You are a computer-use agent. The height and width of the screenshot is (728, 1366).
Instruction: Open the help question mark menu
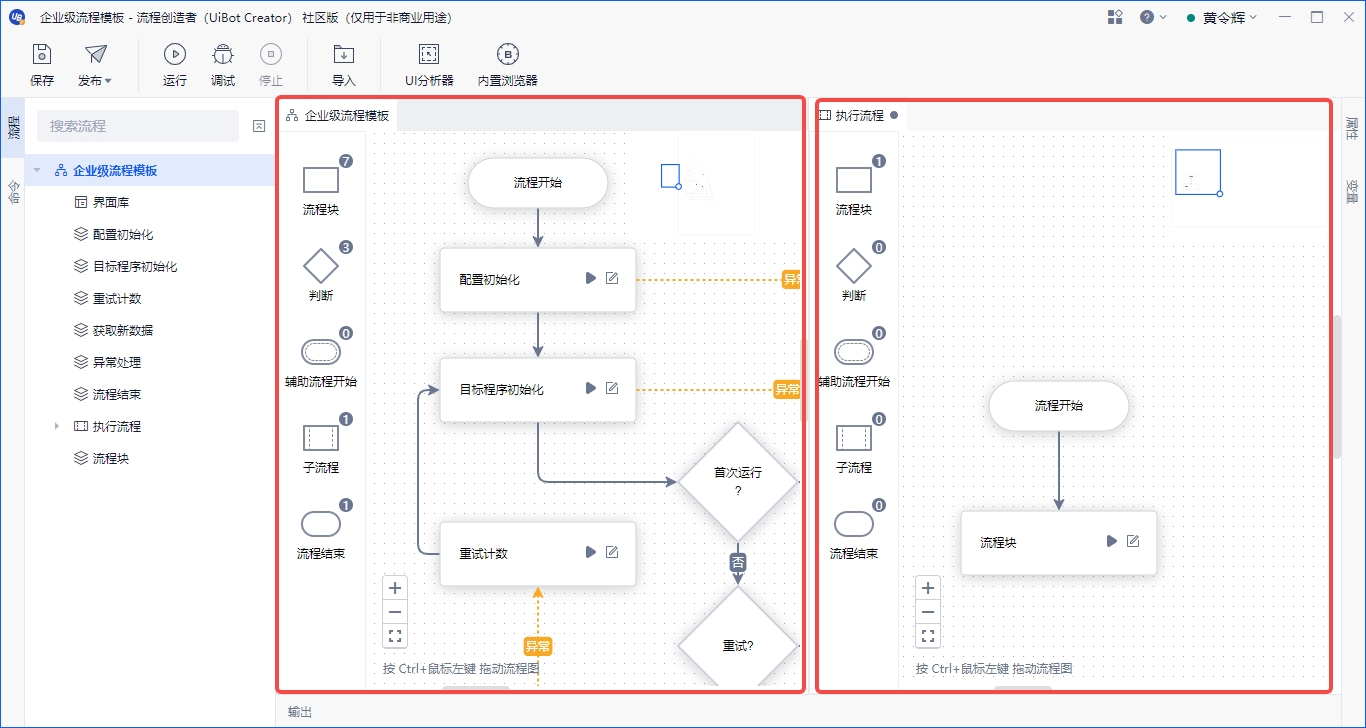[1152, 17]
